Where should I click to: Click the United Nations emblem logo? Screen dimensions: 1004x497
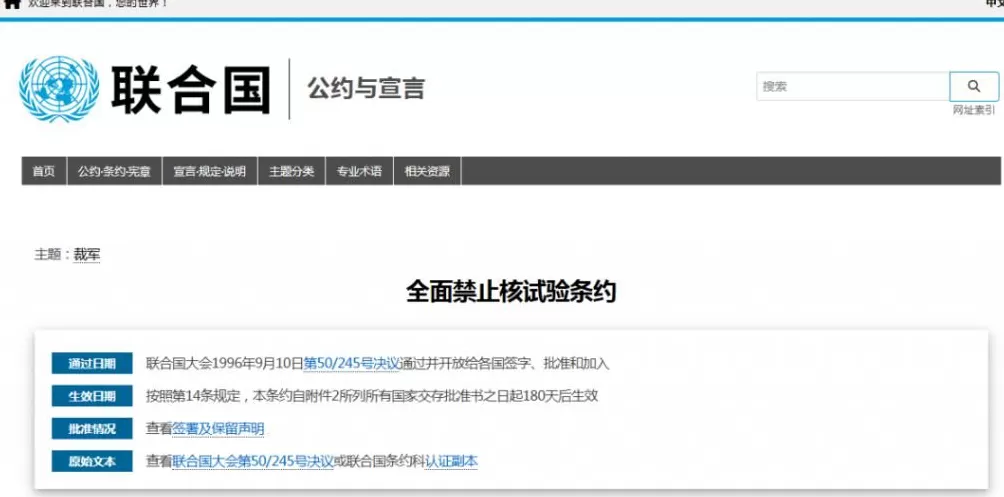(x=59, y=88)
